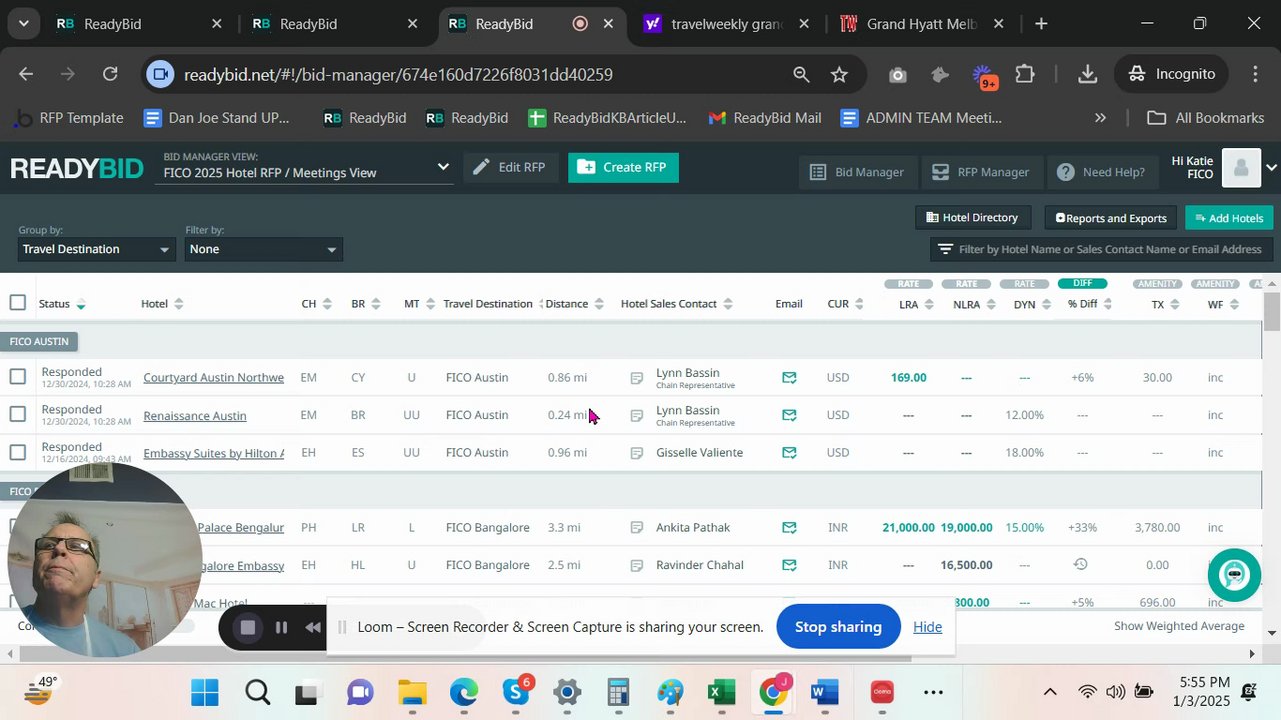Click the zoom magnifier in address bar

(801, 74)
